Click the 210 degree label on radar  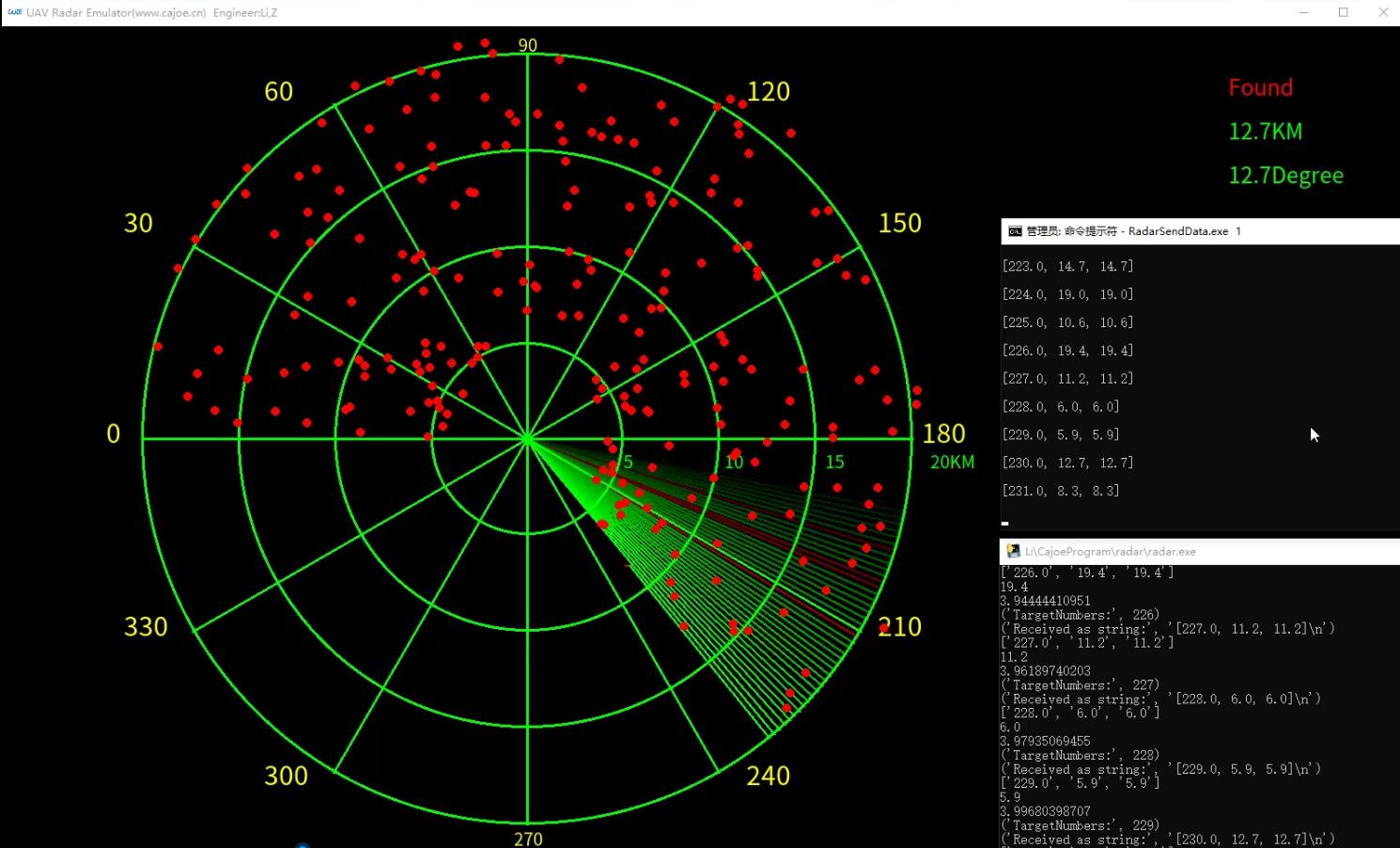pos(900,626)
